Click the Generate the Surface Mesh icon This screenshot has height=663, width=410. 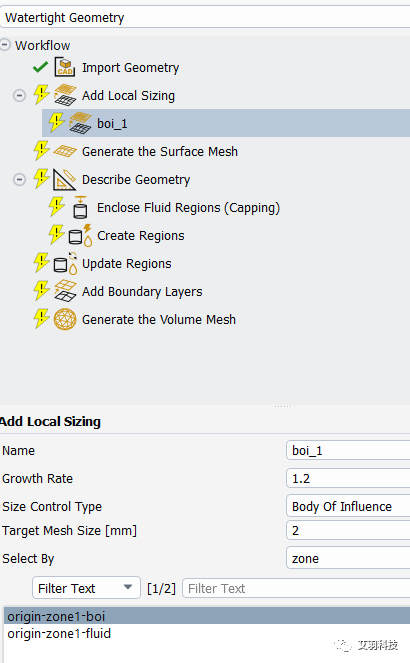click(x=65, y=151)
